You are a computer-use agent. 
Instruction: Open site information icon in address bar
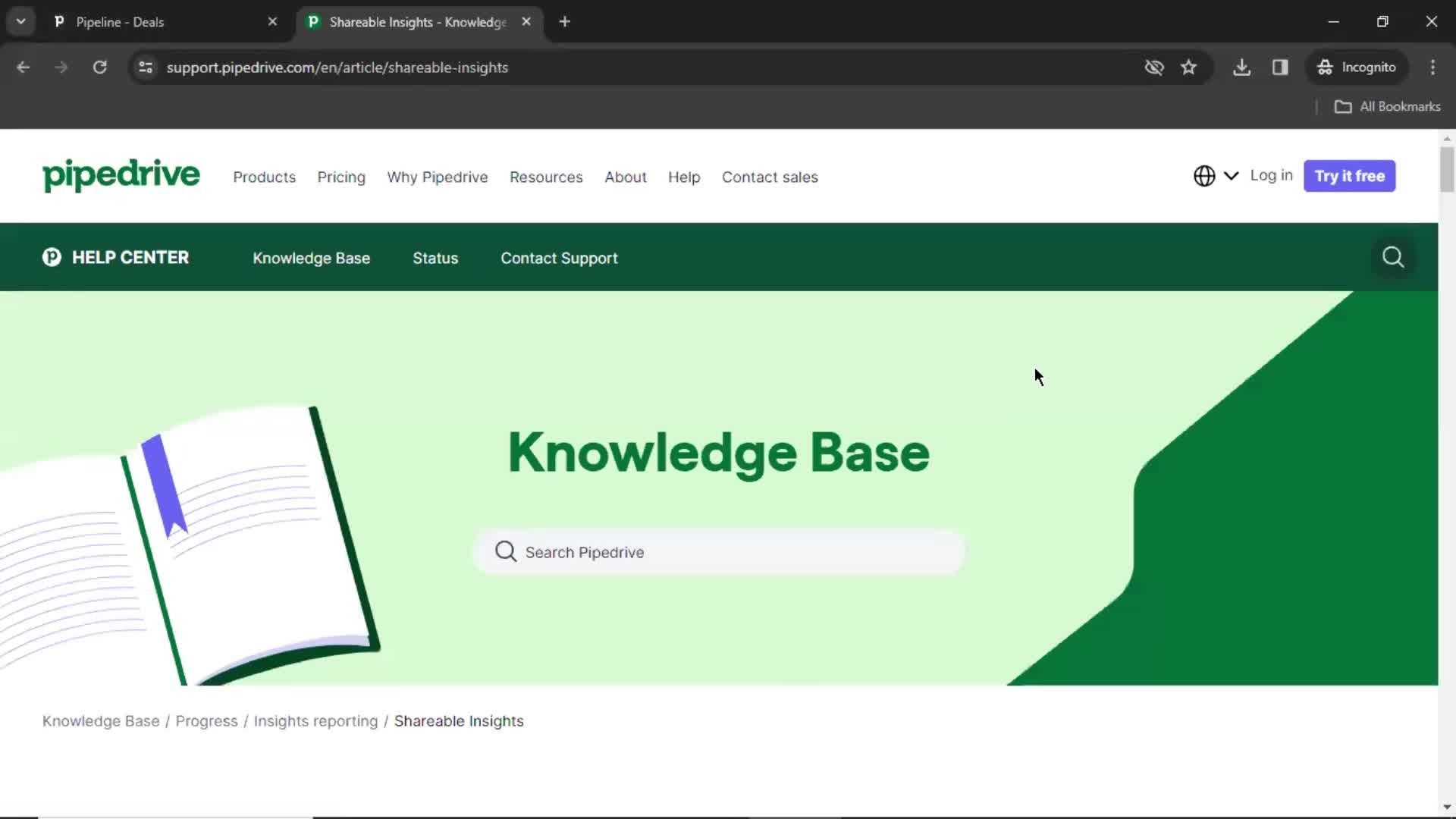(146, 67)
